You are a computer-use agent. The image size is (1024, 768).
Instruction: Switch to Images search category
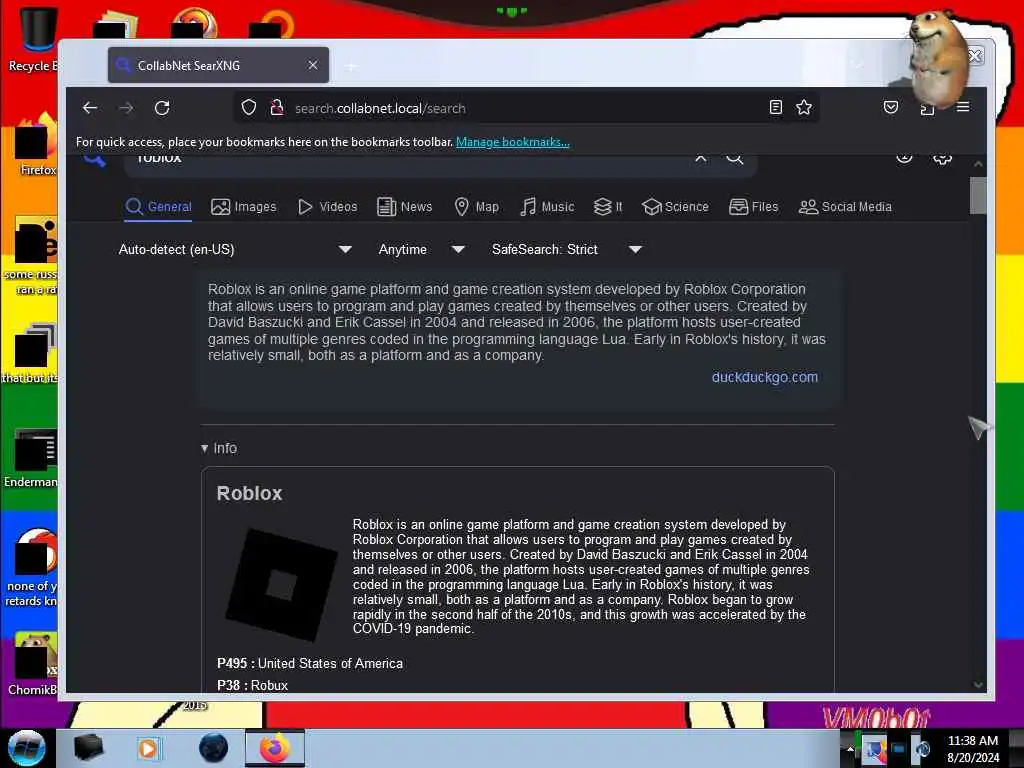[244, 207]
